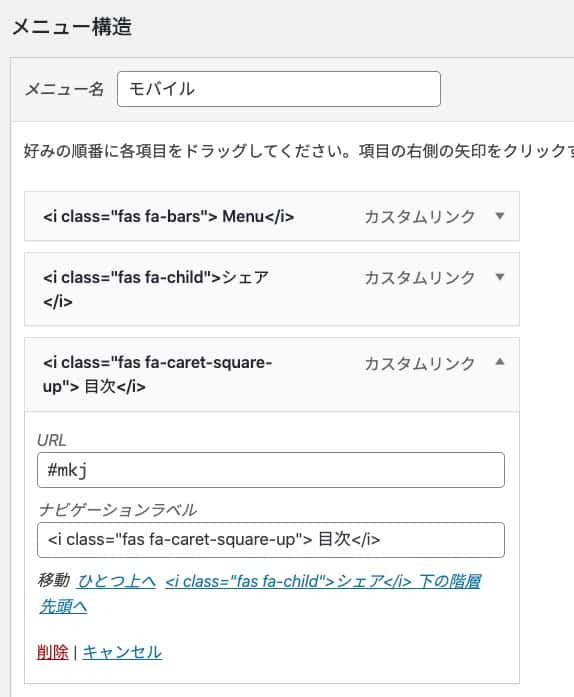The width and height of the screenshot is (574, 697).
Task: Click カスタムリンク label in シェア row
Action: point(420,277)
